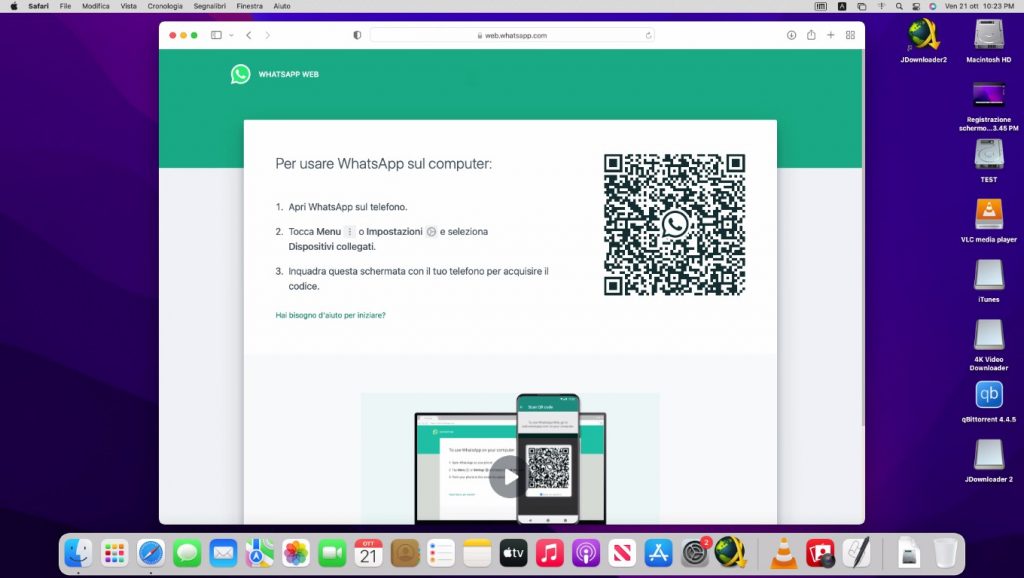Click the Safari back arrow
The height and width of the screenshot is (578, 1024).
pyautogui.click(x=249, y=35)
